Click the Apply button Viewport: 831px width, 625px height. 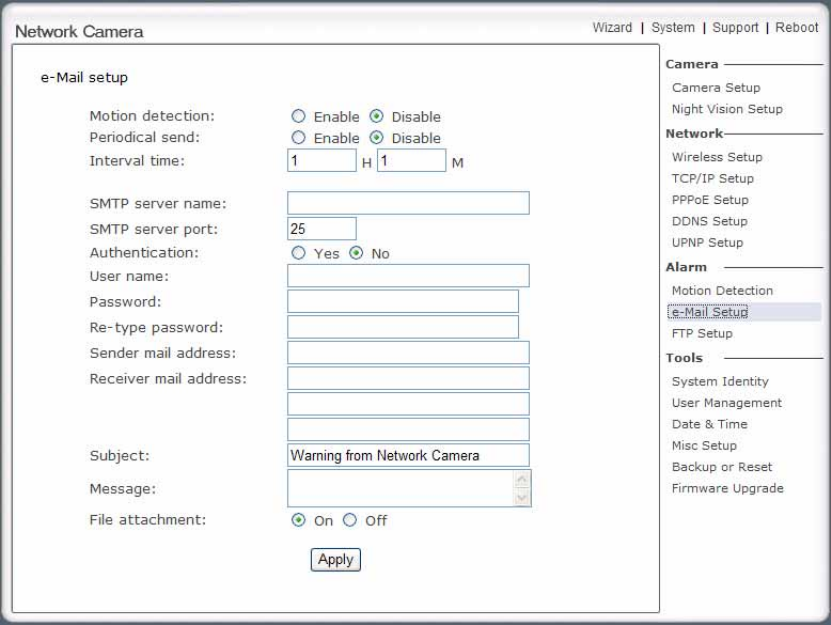coord(335,559)
